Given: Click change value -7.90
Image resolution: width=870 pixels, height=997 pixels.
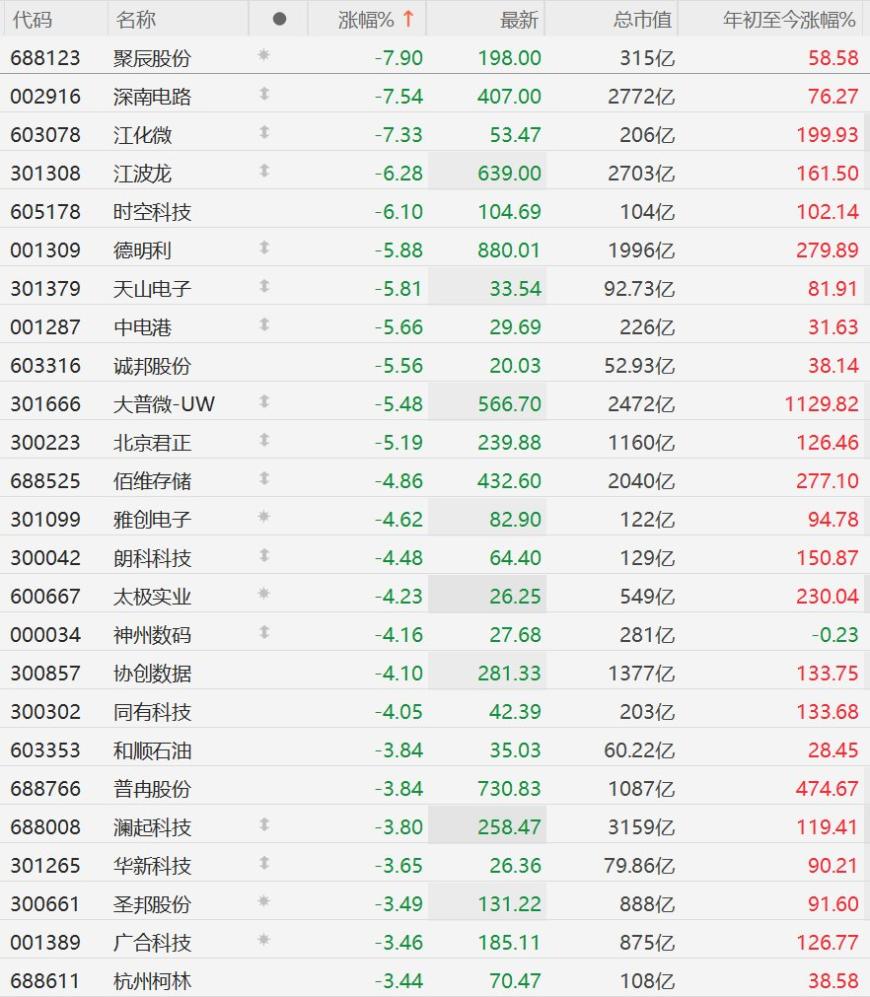Looking at the screenshot, I should [398, 58].
